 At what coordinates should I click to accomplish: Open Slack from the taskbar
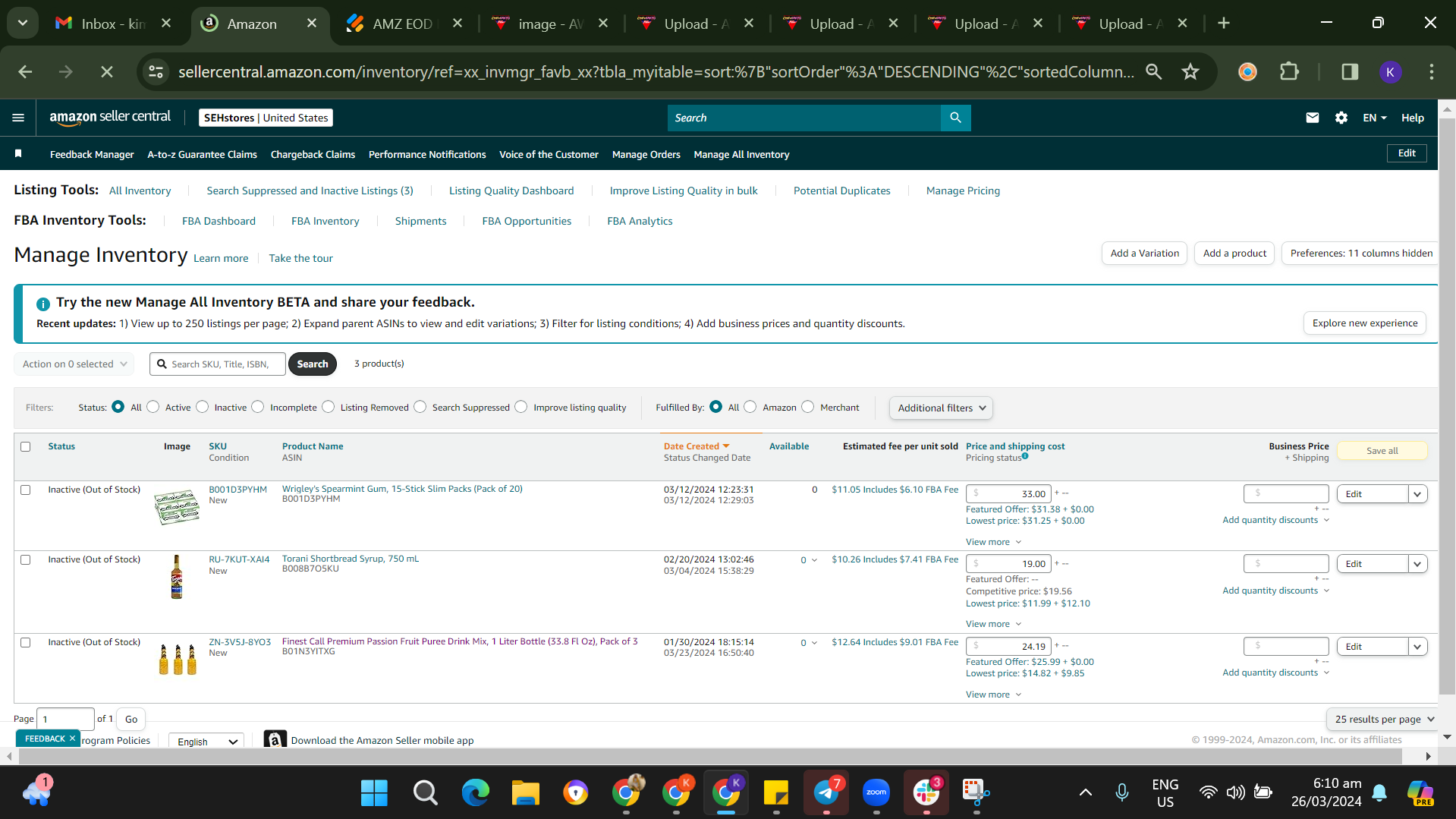926,793
